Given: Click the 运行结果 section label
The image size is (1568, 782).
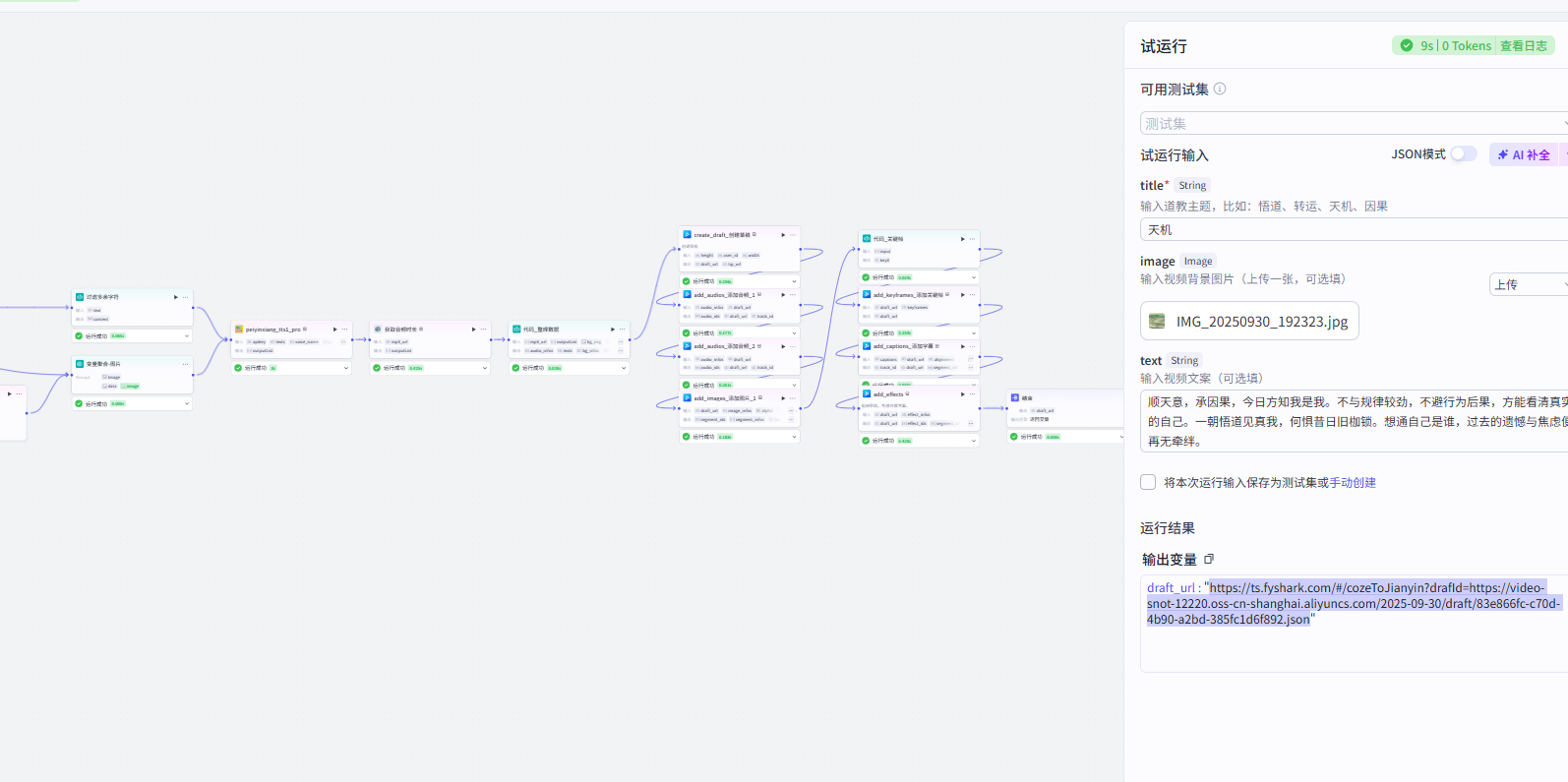Looking at the screenshot, I should click(x=1168, y=528).
